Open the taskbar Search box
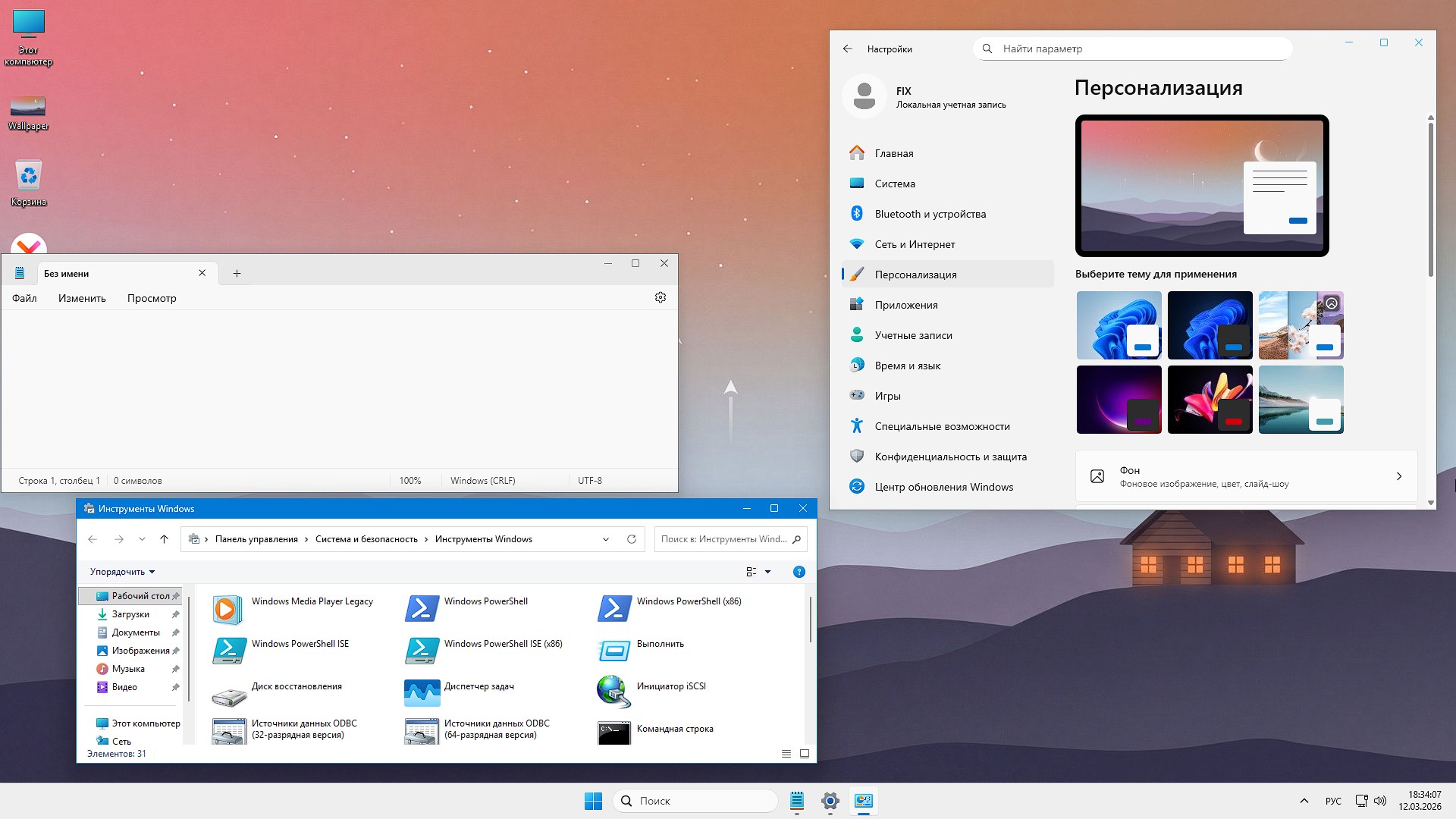Viewport: 1456px width, 819px height. point(694,800)
